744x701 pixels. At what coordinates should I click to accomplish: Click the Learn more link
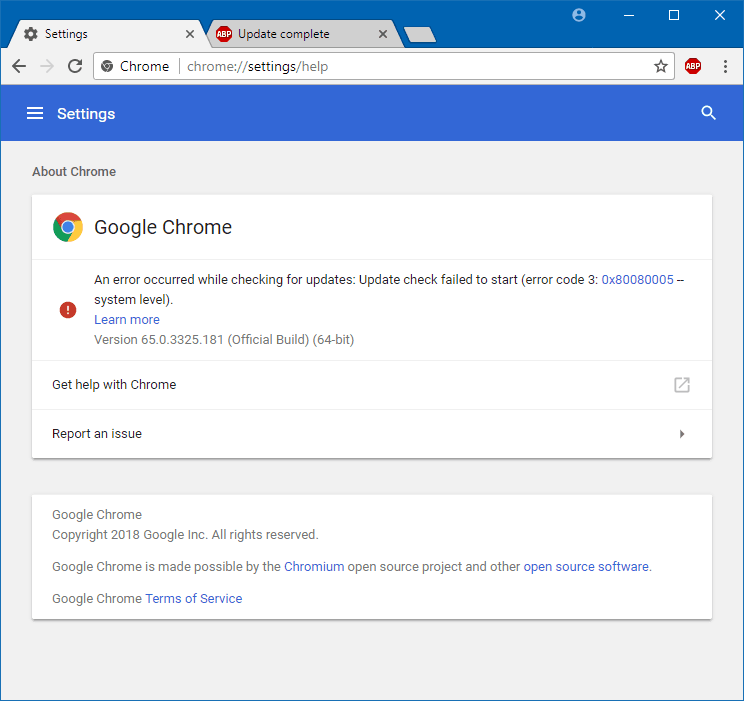127,320
